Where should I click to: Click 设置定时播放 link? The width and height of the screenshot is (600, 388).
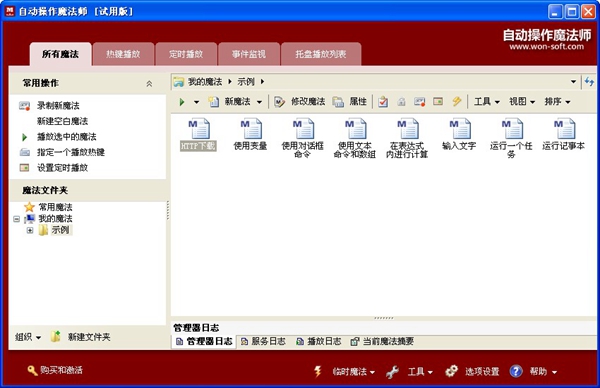pyautogui.click(x=62, y=168)
